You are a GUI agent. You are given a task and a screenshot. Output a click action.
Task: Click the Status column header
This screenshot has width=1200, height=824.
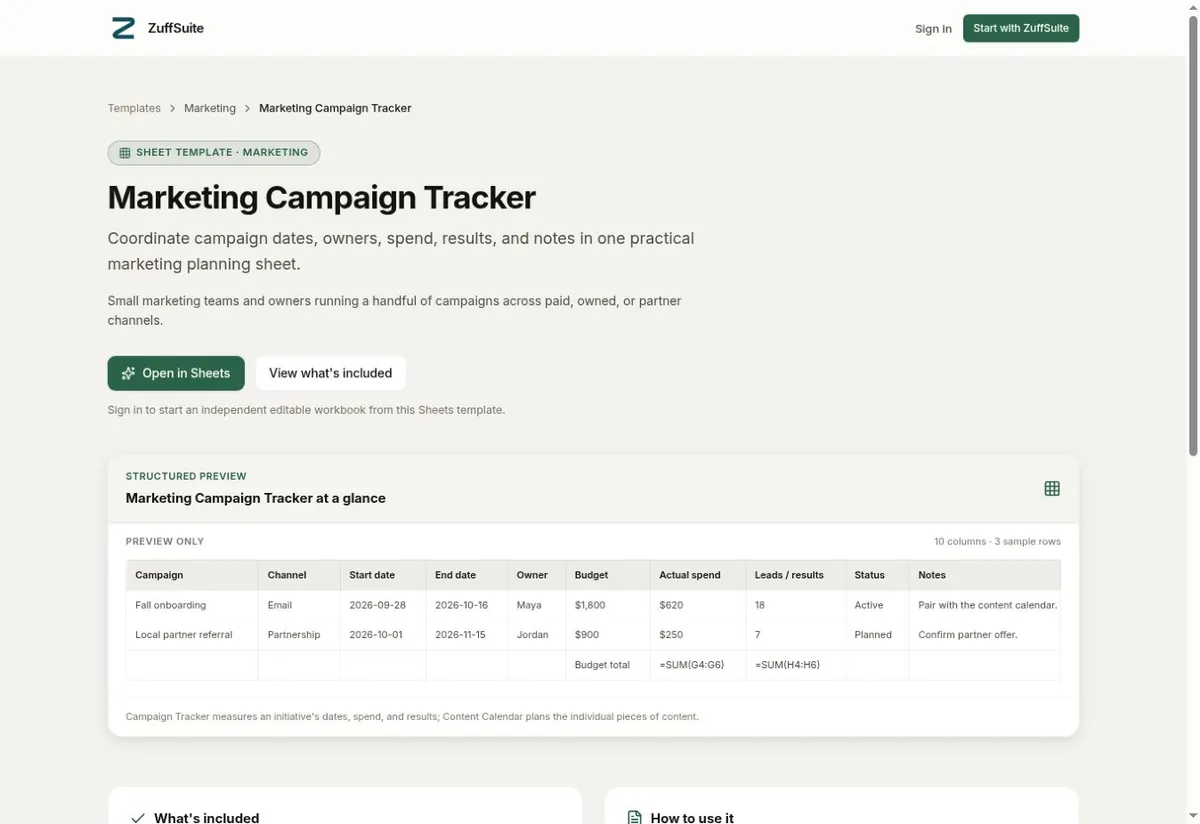click(877, 575)
